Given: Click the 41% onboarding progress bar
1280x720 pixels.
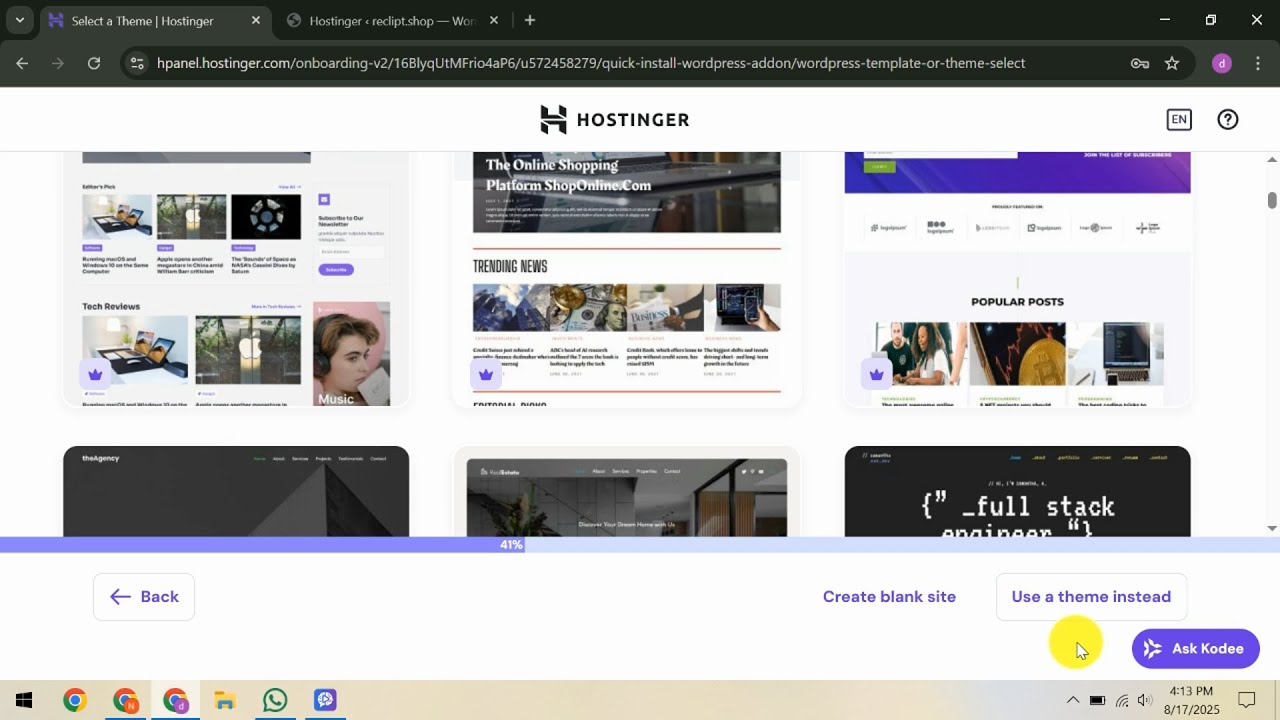Looking at the screenshot, I should [x=640, y=545].
